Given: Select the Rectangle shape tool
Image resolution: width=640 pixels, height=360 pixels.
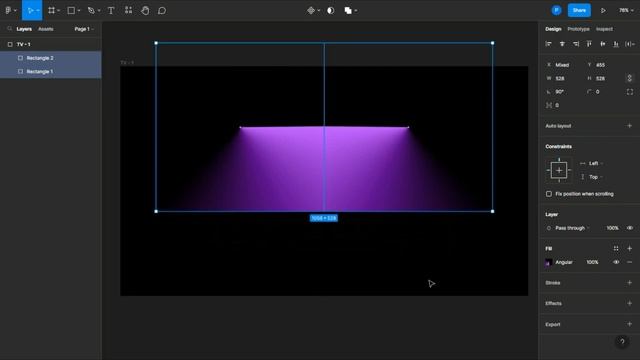Looking at the screenshot, I should 71,11.
